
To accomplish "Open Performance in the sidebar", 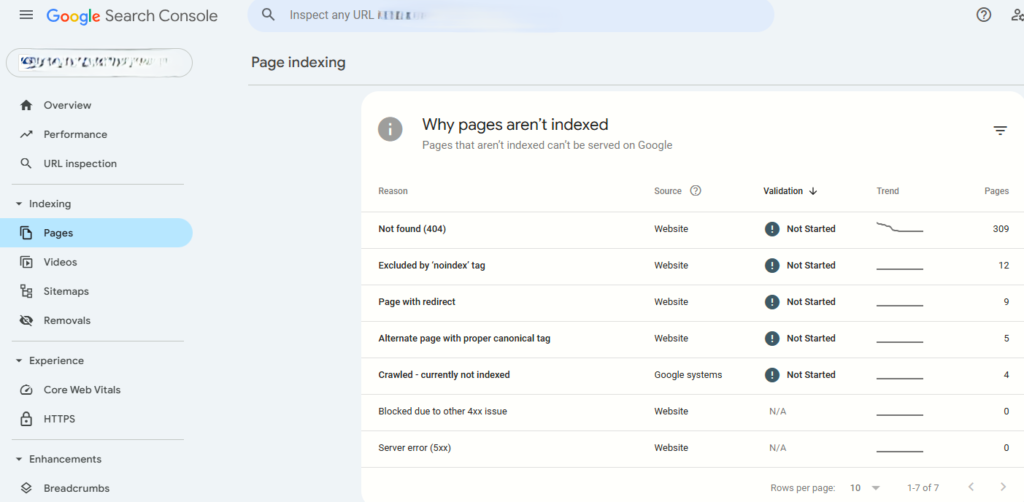I will click(x=97, y=134).
